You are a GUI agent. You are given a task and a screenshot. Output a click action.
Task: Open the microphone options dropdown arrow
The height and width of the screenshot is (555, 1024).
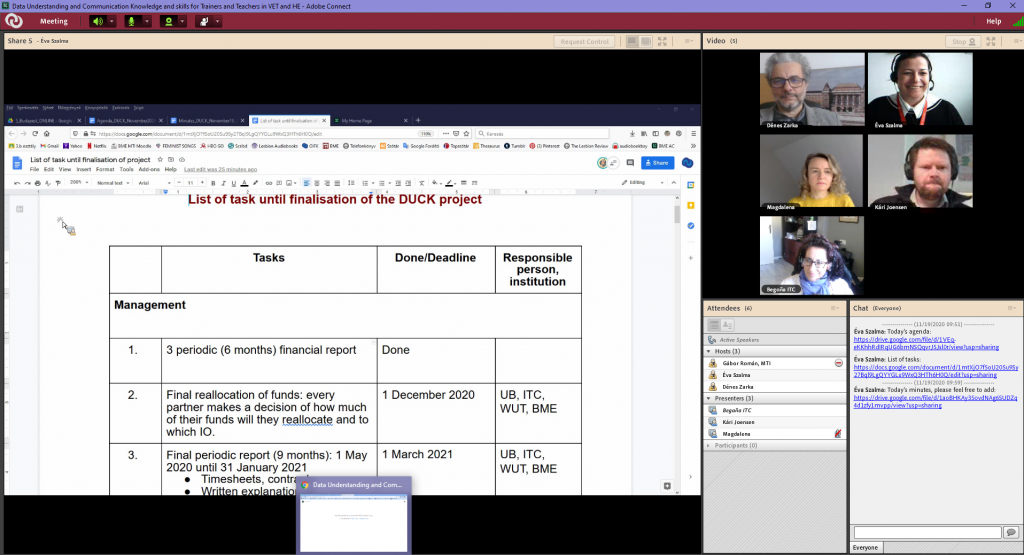point(144,21)
